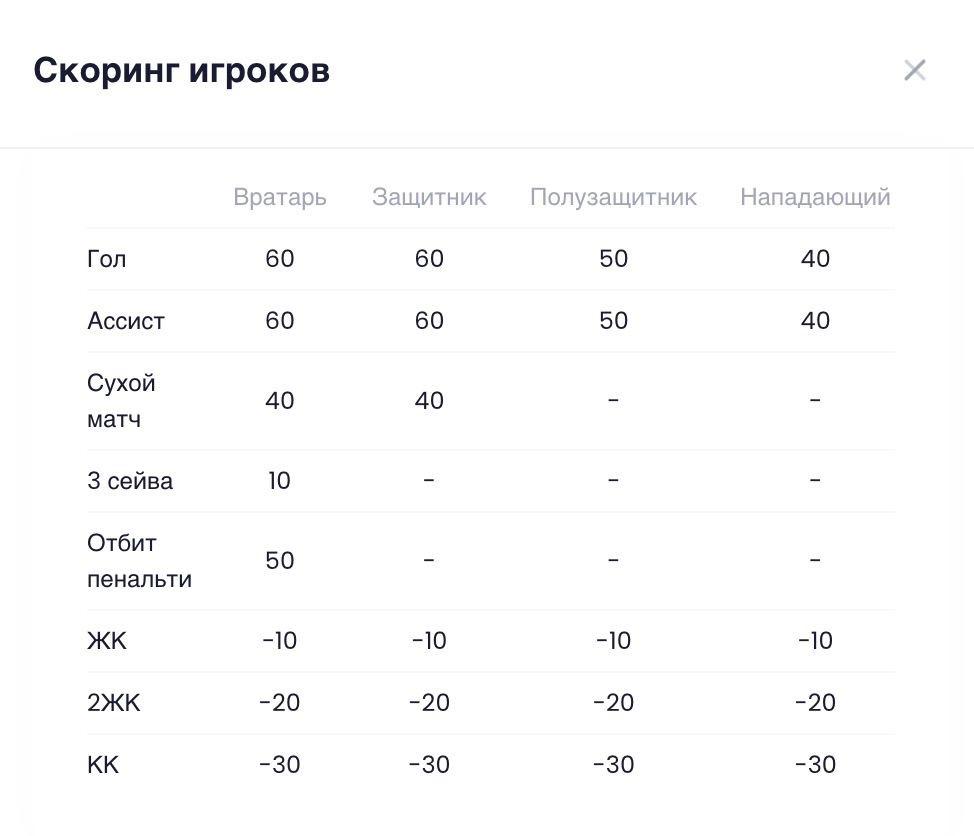974x836 pixels.
Task: Select forward КК value -30
Action: pos(815,765)
